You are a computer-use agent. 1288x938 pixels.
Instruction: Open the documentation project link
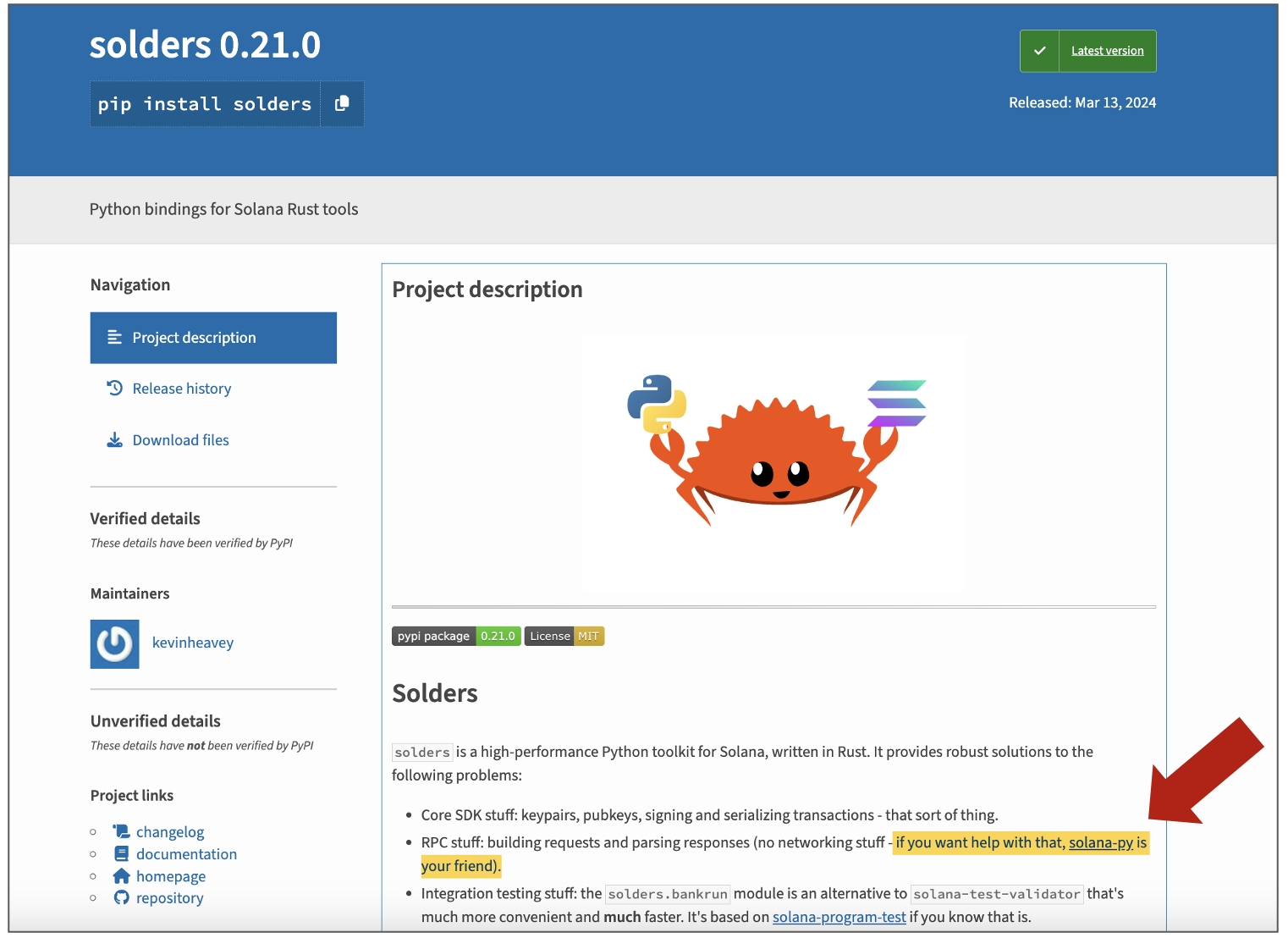186,854
